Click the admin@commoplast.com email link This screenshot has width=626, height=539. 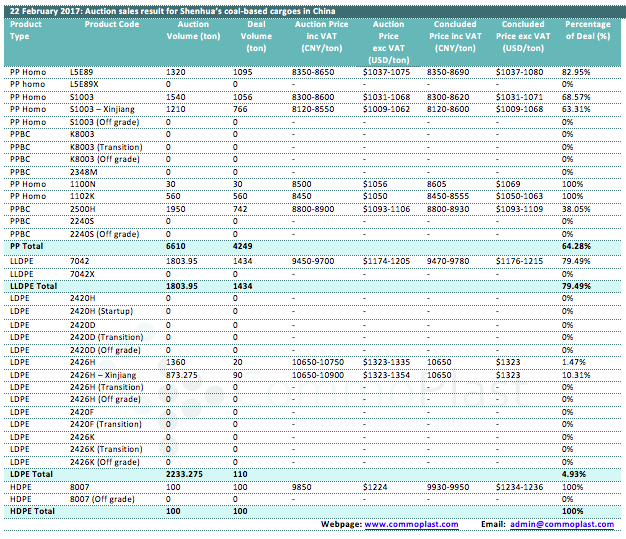pos(561,524)
